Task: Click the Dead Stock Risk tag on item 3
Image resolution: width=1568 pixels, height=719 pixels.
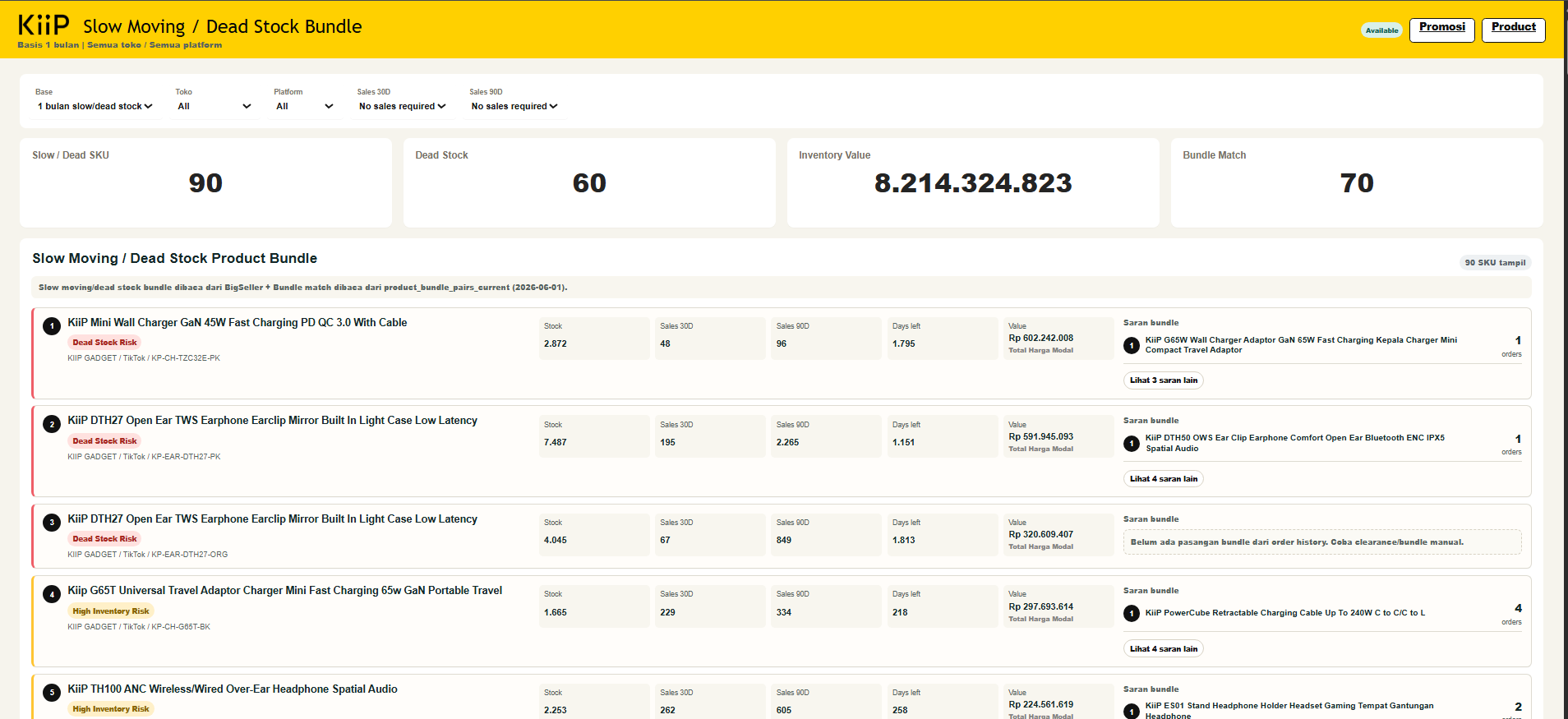Action: point(104,539)
